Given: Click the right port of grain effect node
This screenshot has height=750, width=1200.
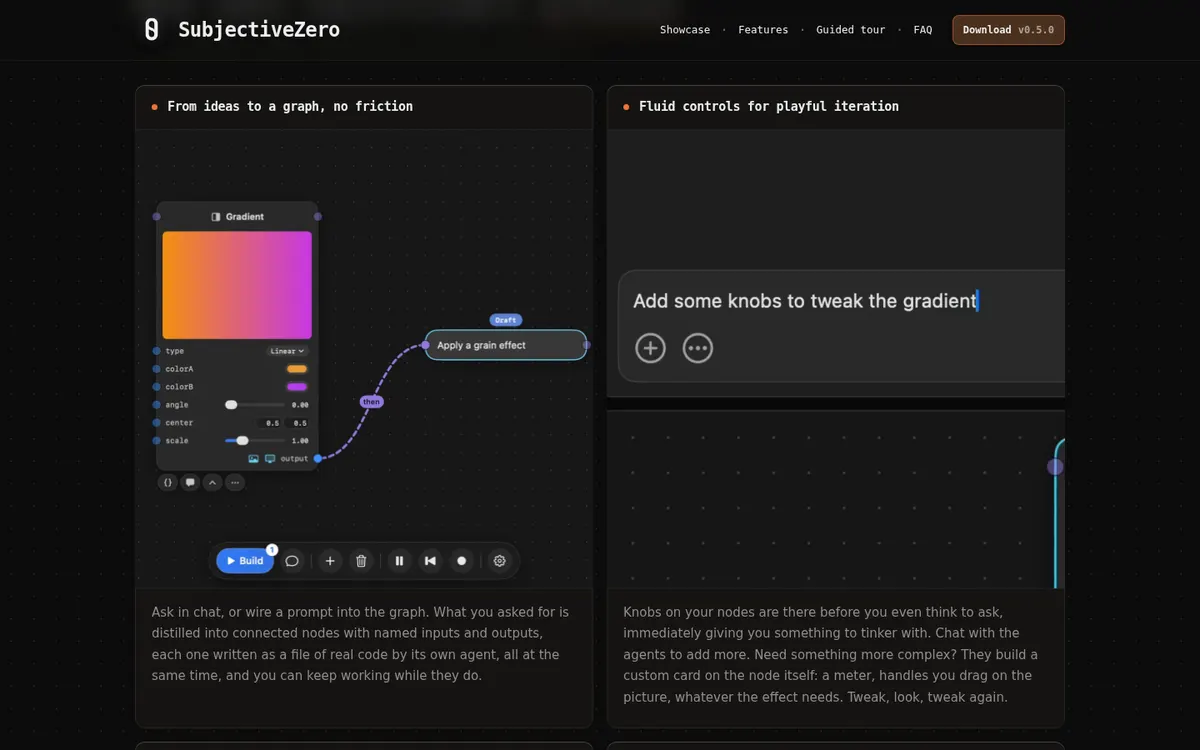Looking at the screenshot, I should pyautogui.click(x=586, y=345).
